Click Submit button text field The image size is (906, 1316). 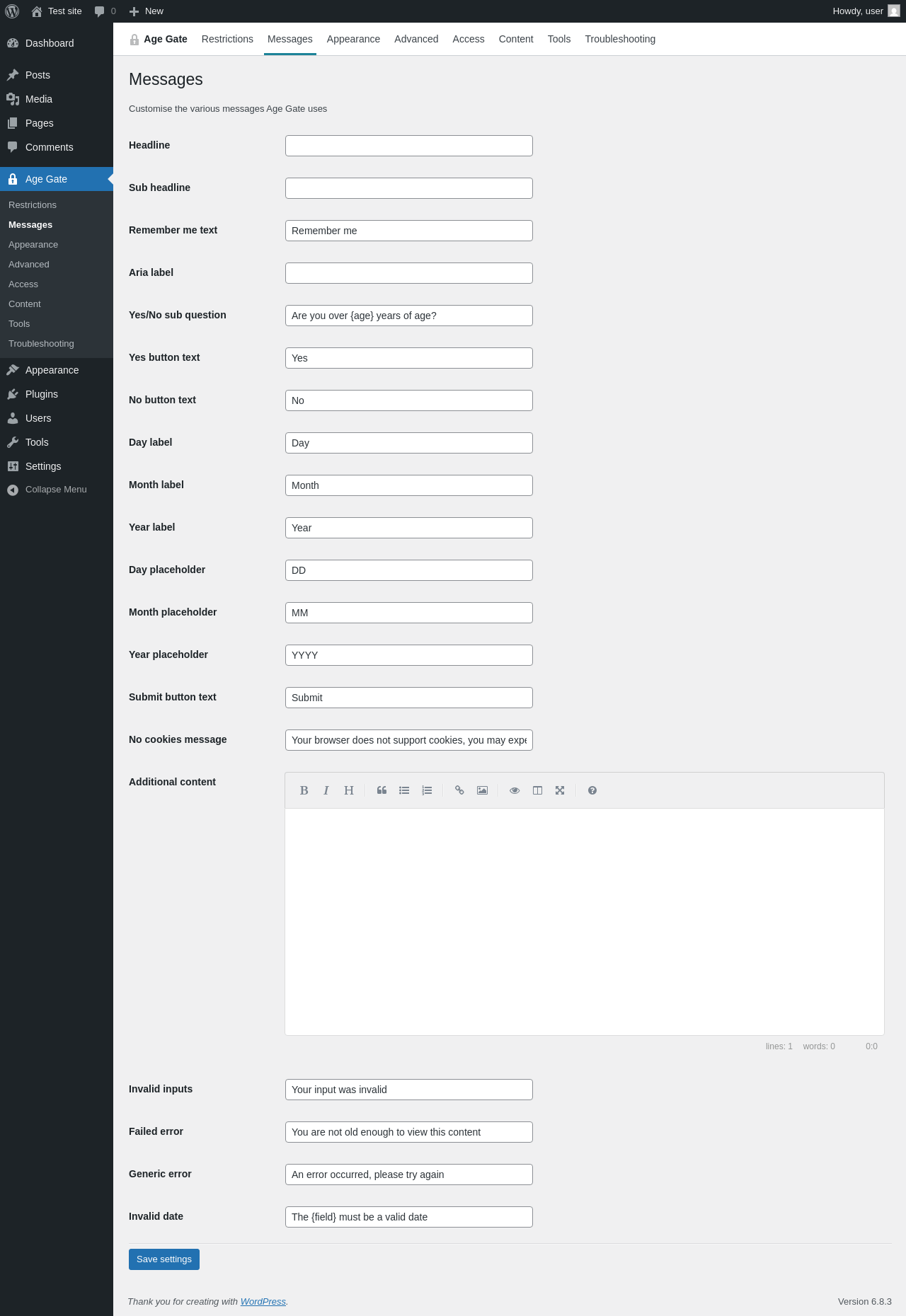point(409,698)
